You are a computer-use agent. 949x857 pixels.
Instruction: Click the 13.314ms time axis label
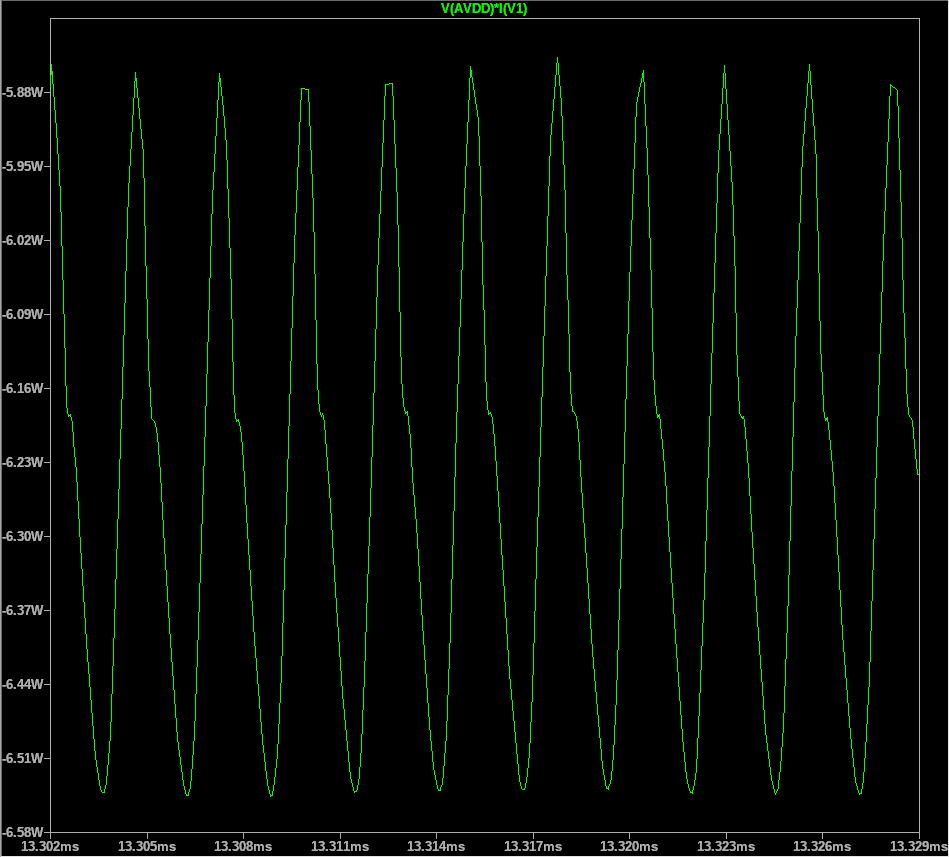[436, 846]
